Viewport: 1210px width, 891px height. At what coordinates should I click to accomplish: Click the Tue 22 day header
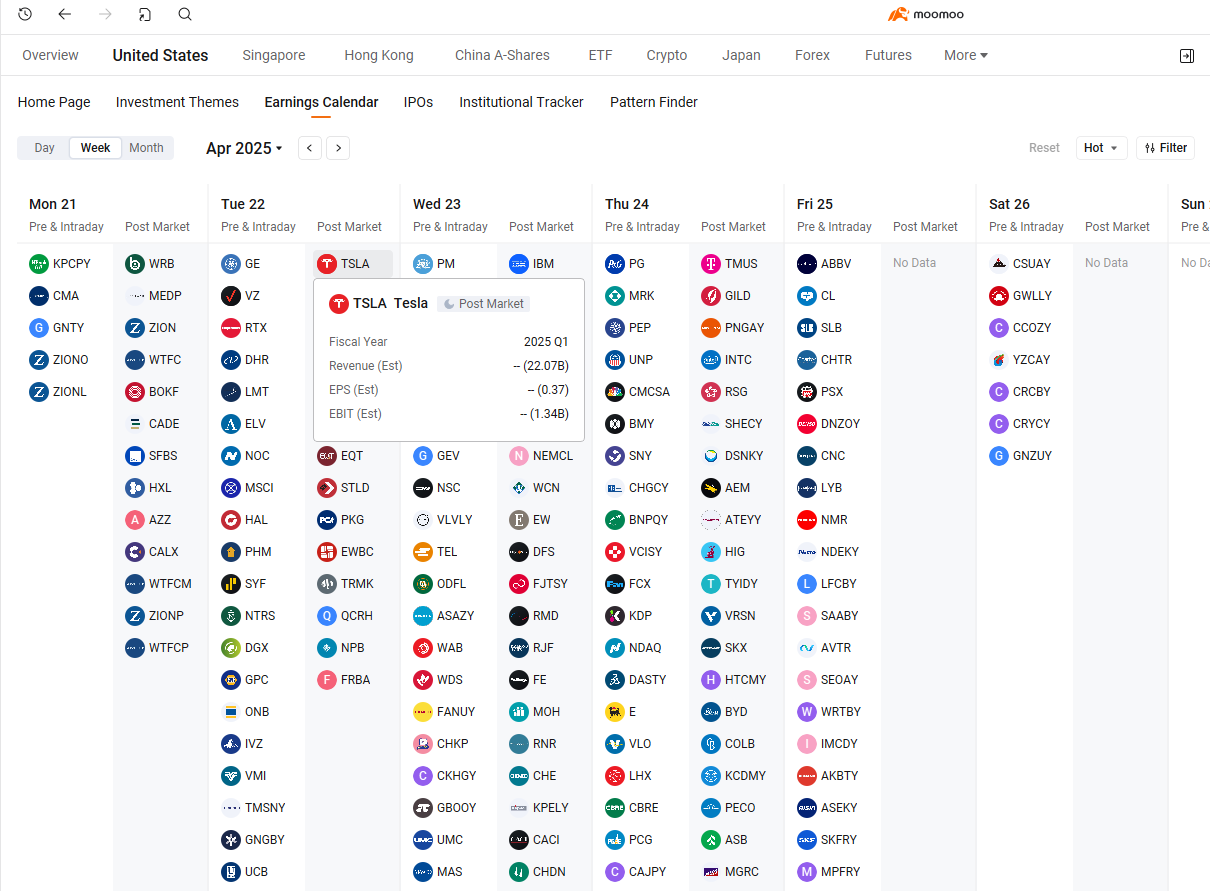click(243, 204)
